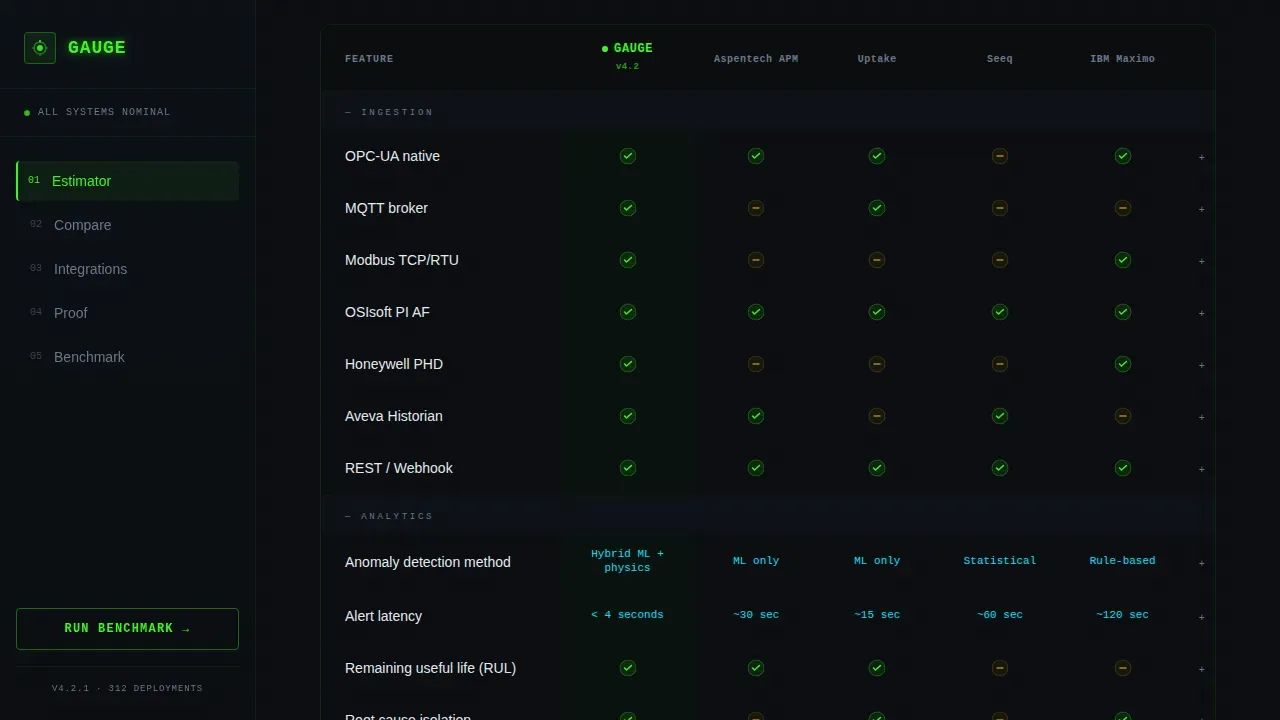The height and width of the screenshot is (720, 1280).
Task: Select the IBM Maximo column header
Action: coord(1122,59)
